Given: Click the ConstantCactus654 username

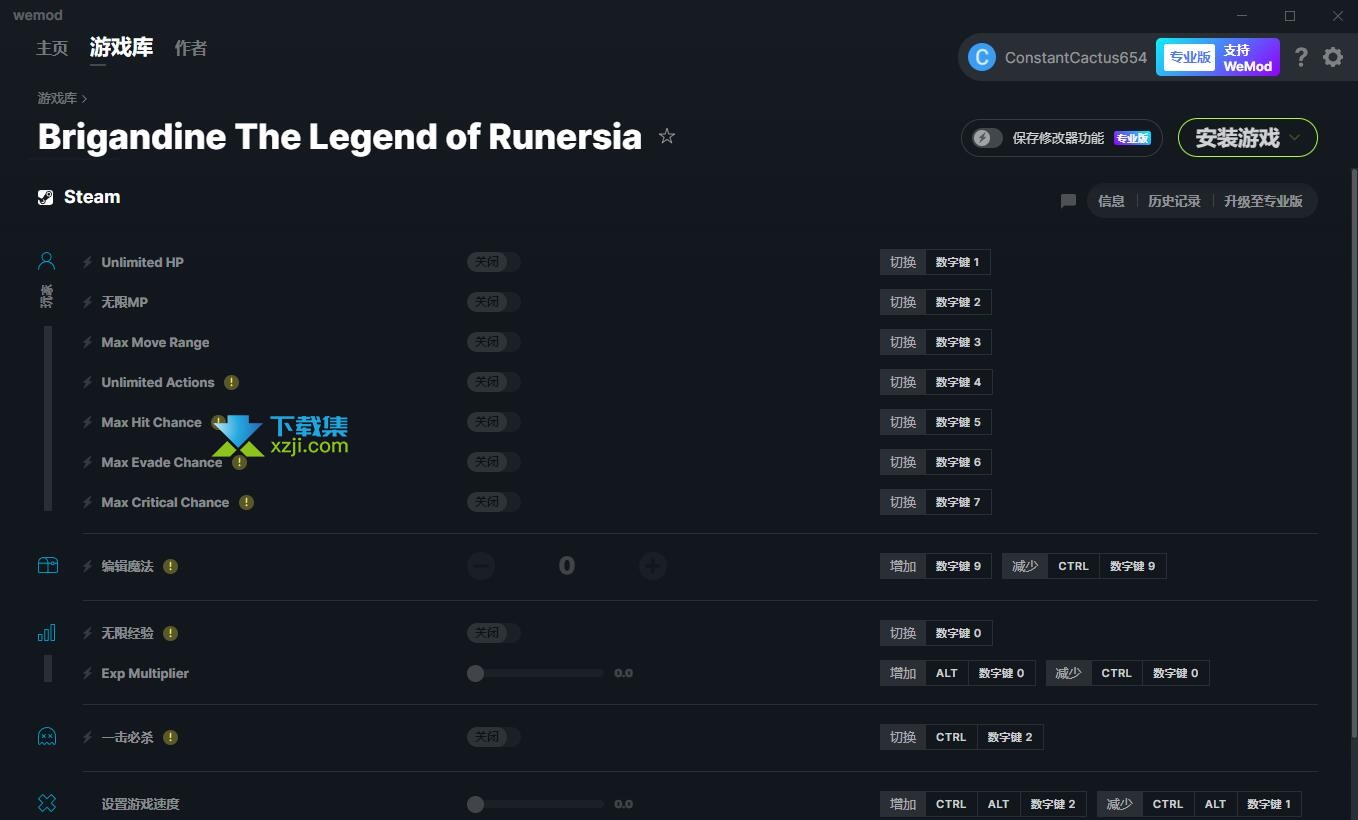Looking at the screenshot, I should tap(1076, 57).
